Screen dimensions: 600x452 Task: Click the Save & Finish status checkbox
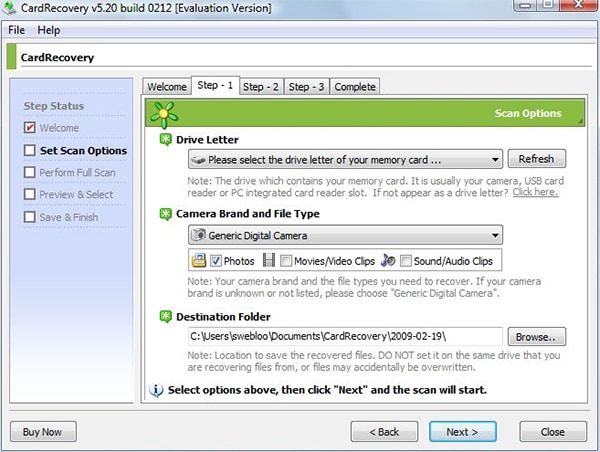coord(29,217)
